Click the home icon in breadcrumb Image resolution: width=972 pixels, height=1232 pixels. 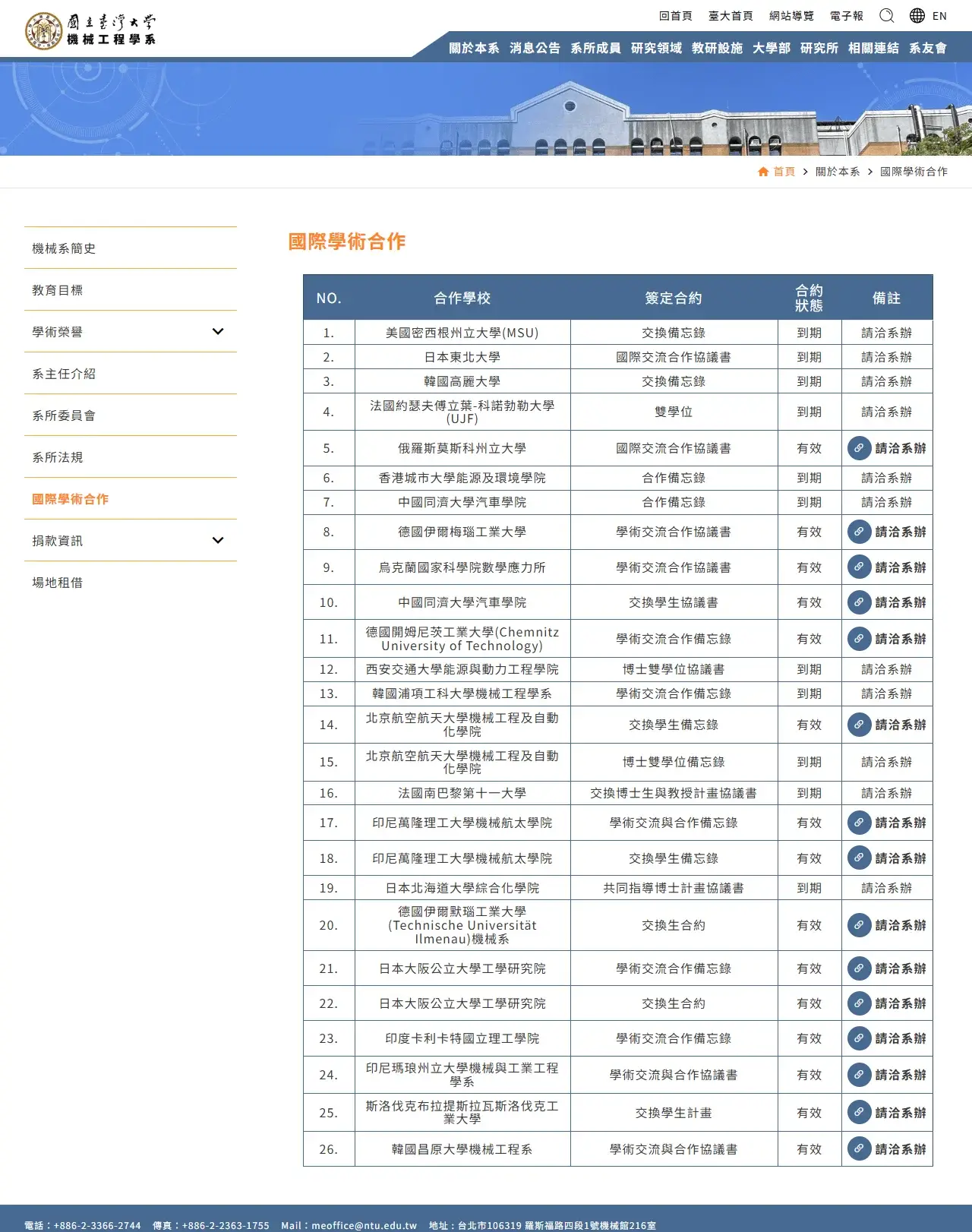coord(763,172)
